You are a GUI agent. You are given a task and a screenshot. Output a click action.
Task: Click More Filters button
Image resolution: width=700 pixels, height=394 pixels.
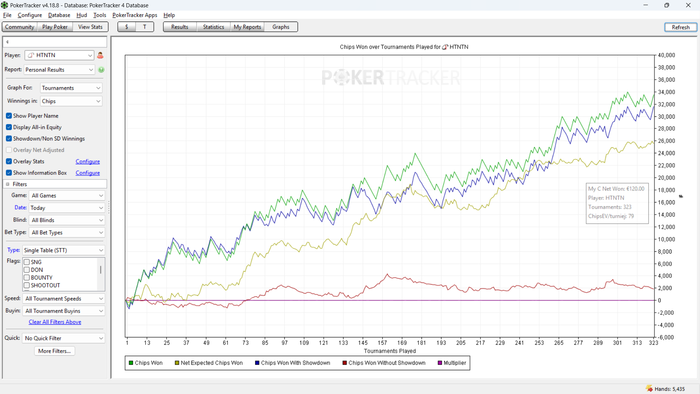click(x=54, y=351)
